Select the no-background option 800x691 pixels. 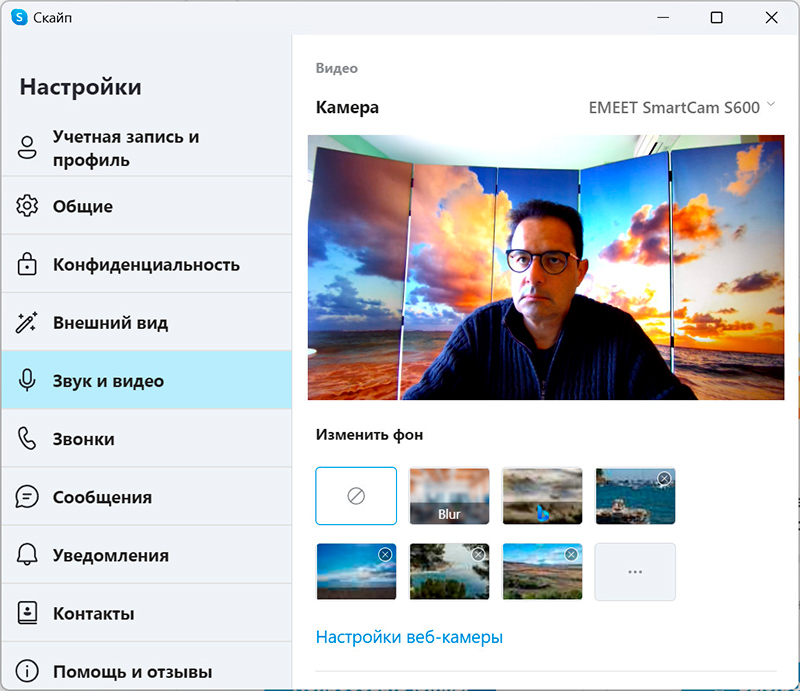[356, 496]
